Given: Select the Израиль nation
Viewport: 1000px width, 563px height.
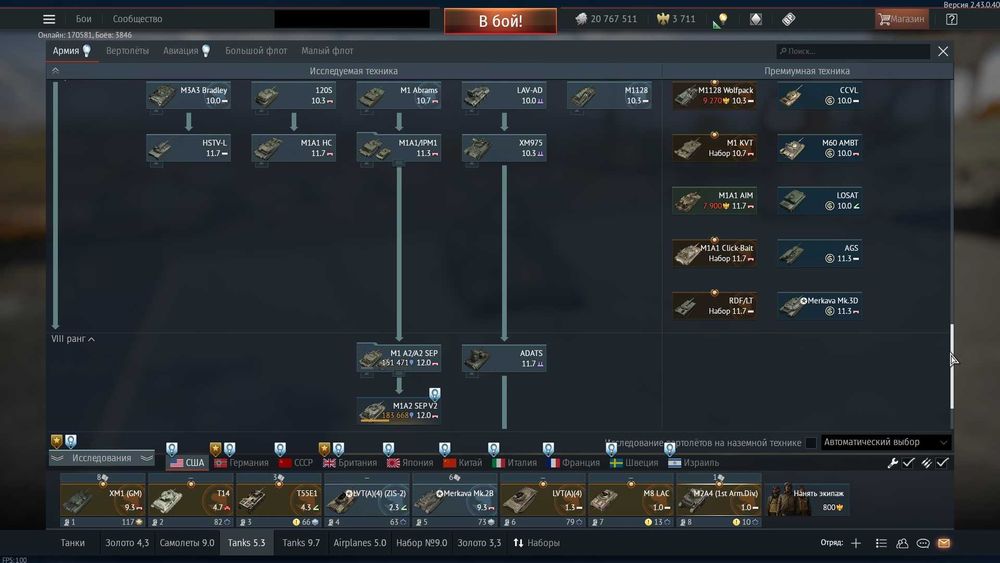Looking at the screenshot, I should [x=693, y=463].
